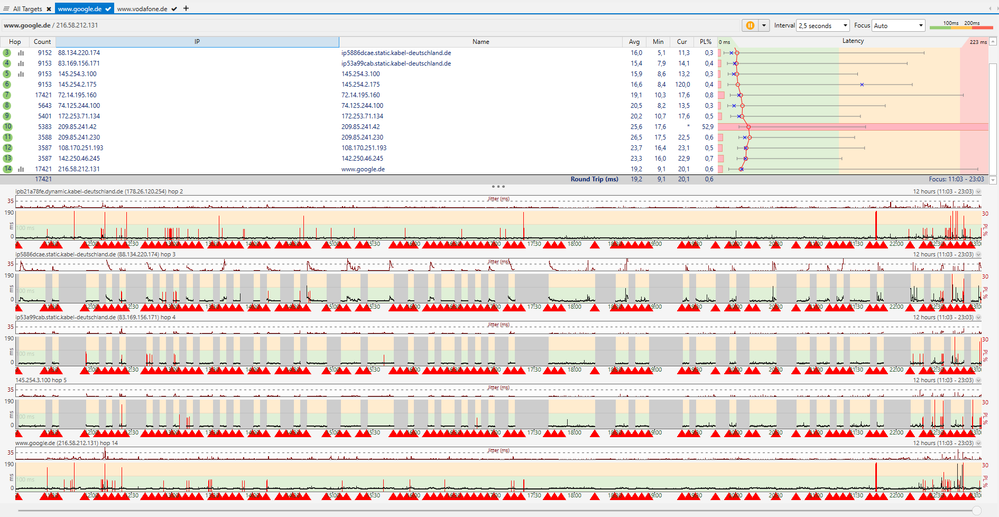Click the All Targets list icon
The width and height of the screenshot is (999, 517).
tap(8, 8)
